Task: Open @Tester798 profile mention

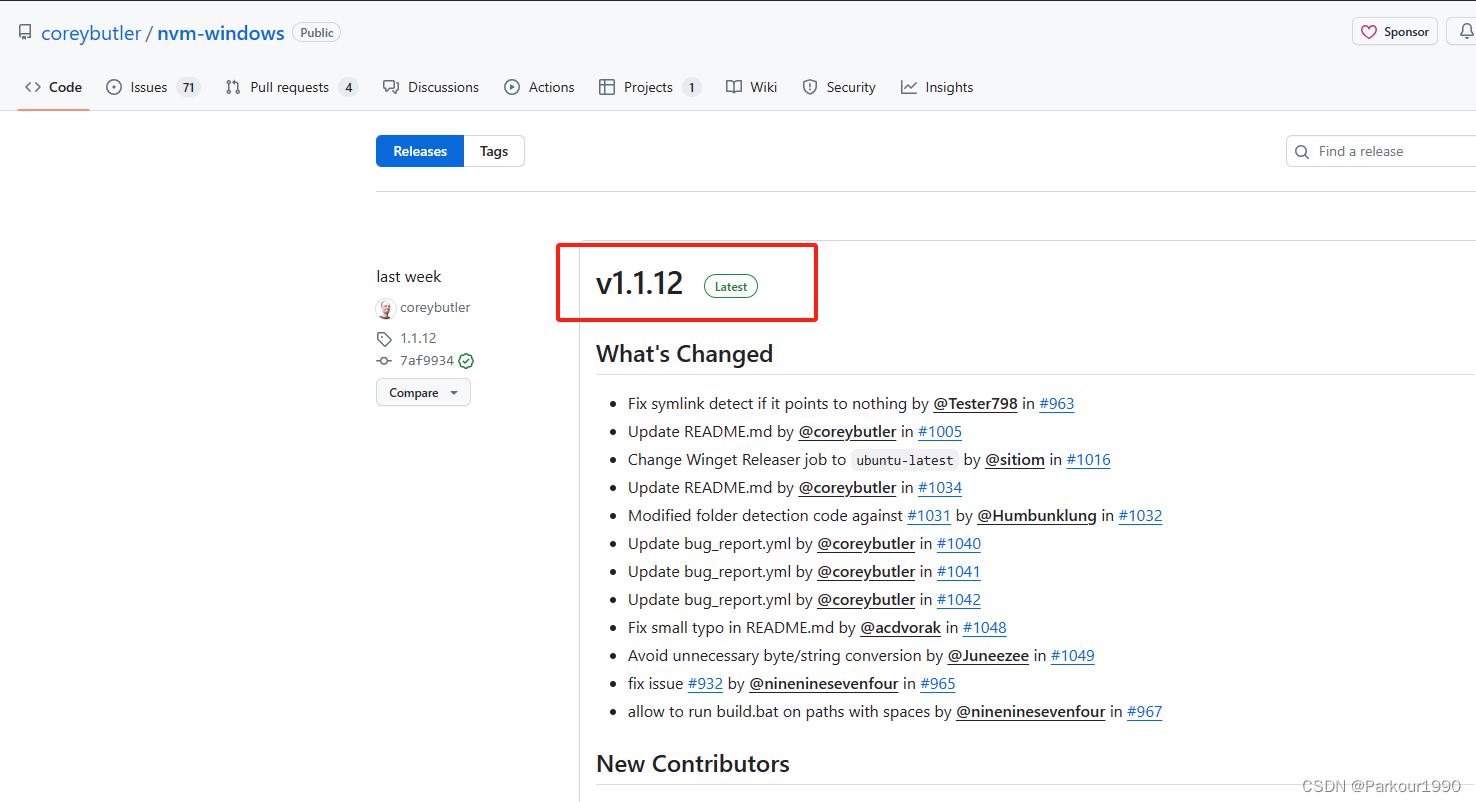Action: pos(975,404)
